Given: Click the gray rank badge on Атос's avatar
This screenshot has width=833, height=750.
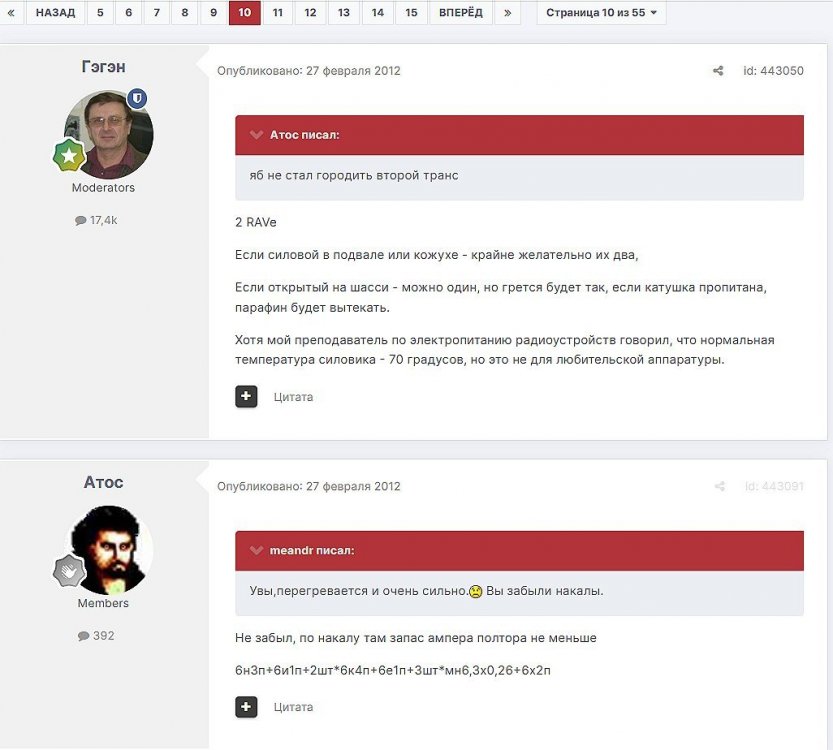Looking at the screenshot, I should point(68,570).
